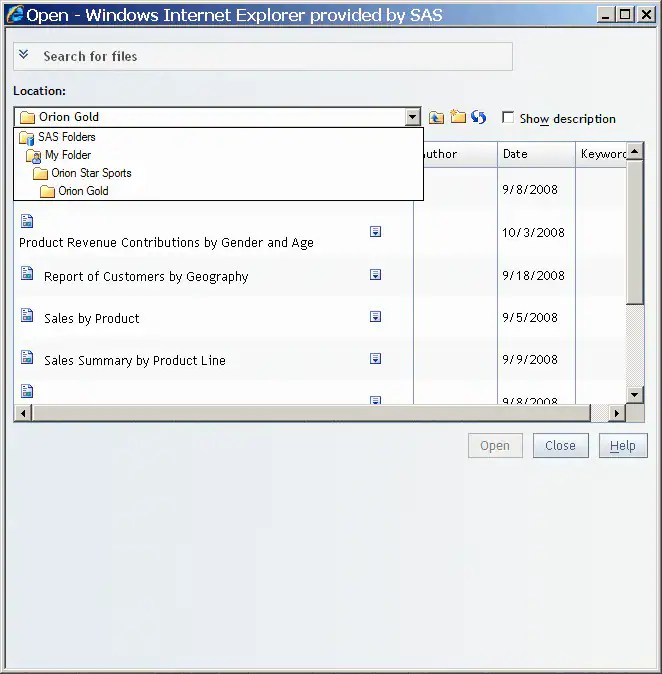Viewport: 662px width, 674px height.
Task: Click the 10/3/2008 date cell
Action: (x=533, y=233)
